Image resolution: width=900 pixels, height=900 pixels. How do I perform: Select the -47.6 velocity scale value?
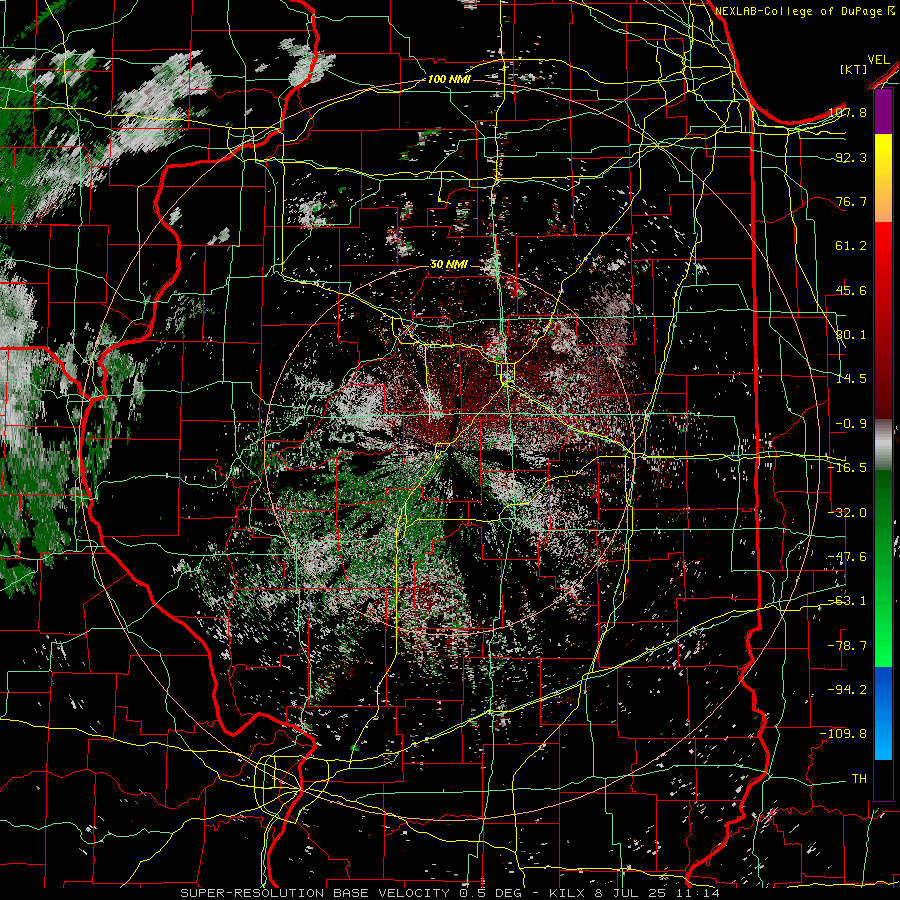847,557
